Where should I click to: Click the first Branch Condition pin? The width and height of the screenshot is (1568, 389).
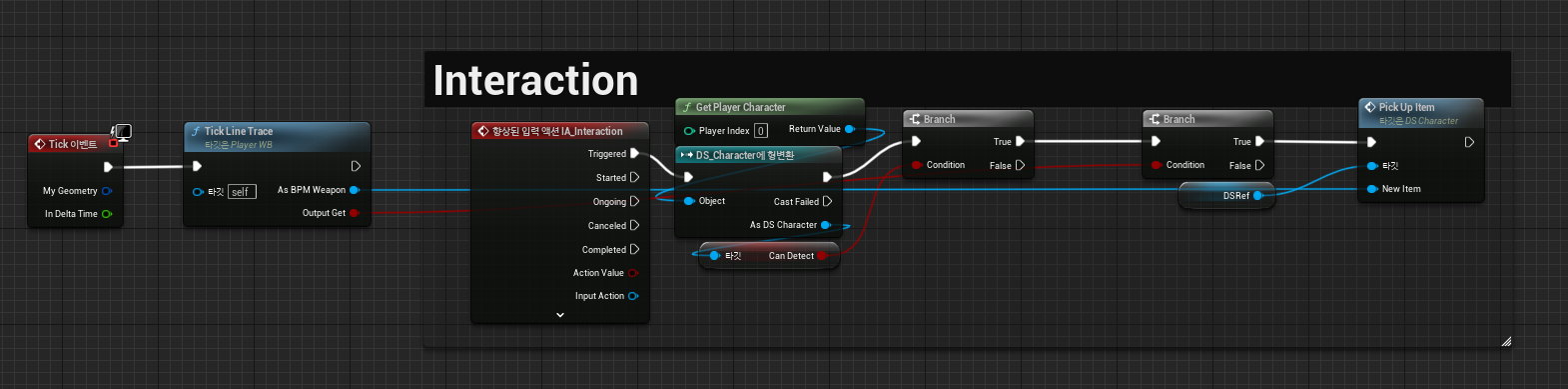pyautogui.click(x=917, y=165)
